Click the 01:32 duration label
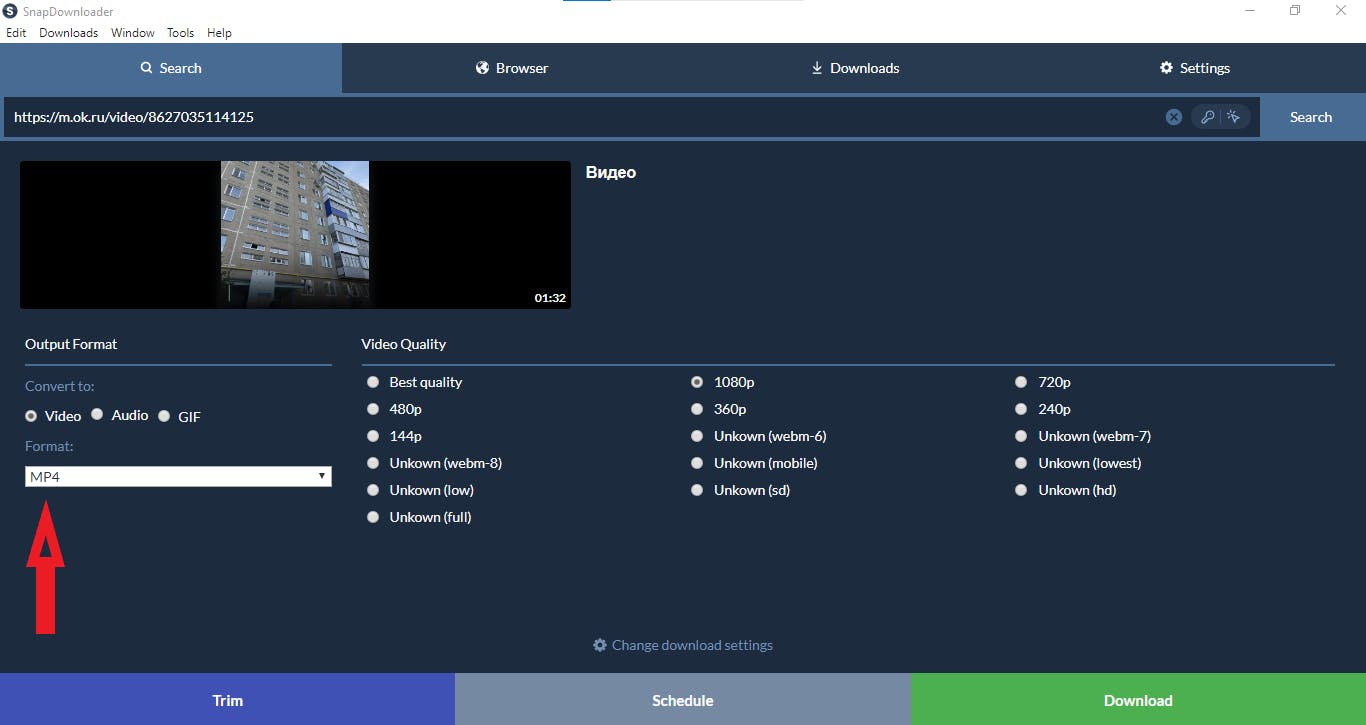 [550, 298]
